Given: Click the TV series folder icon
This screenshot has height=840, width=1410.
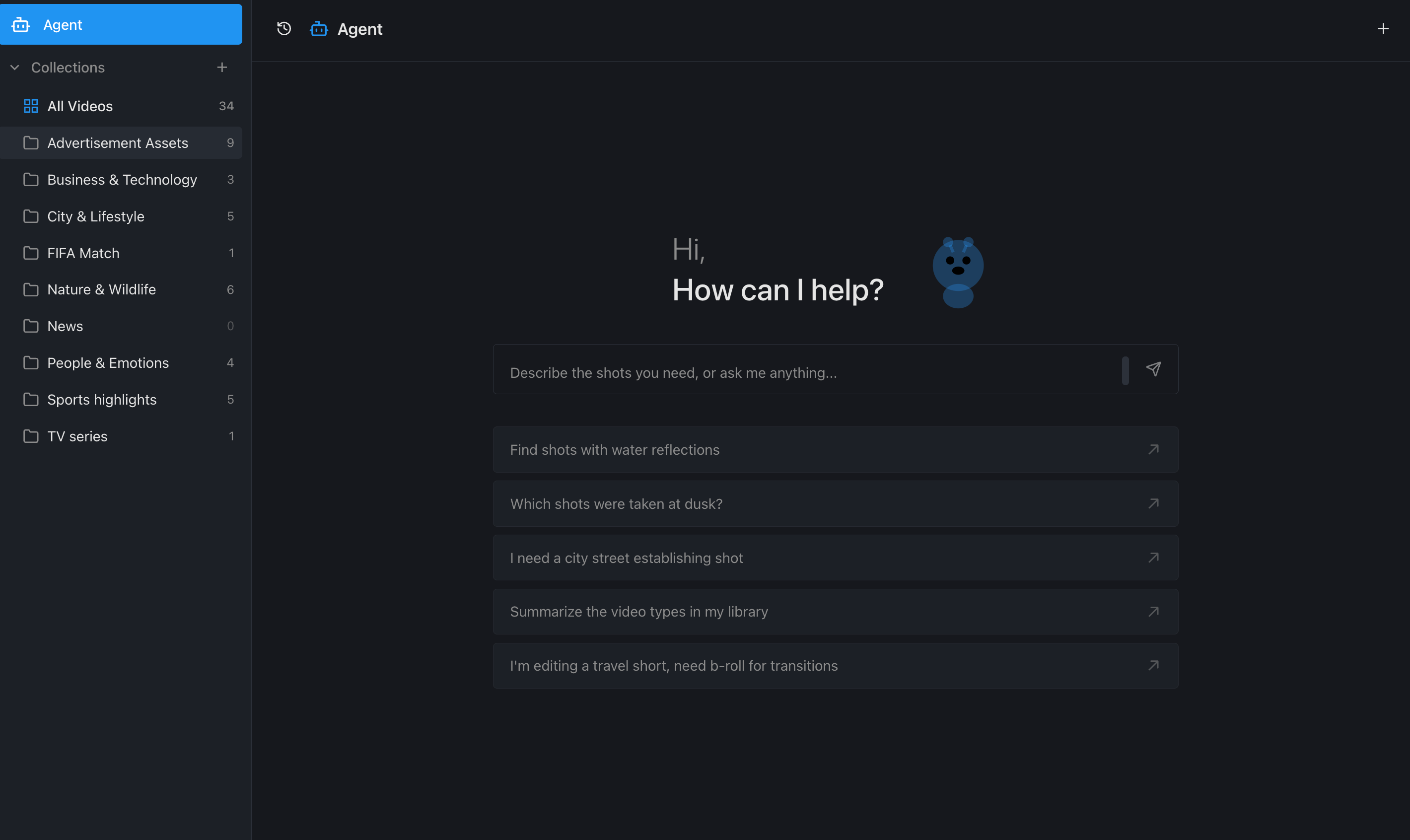Looking at the screenshot, I should pos(31,436).
